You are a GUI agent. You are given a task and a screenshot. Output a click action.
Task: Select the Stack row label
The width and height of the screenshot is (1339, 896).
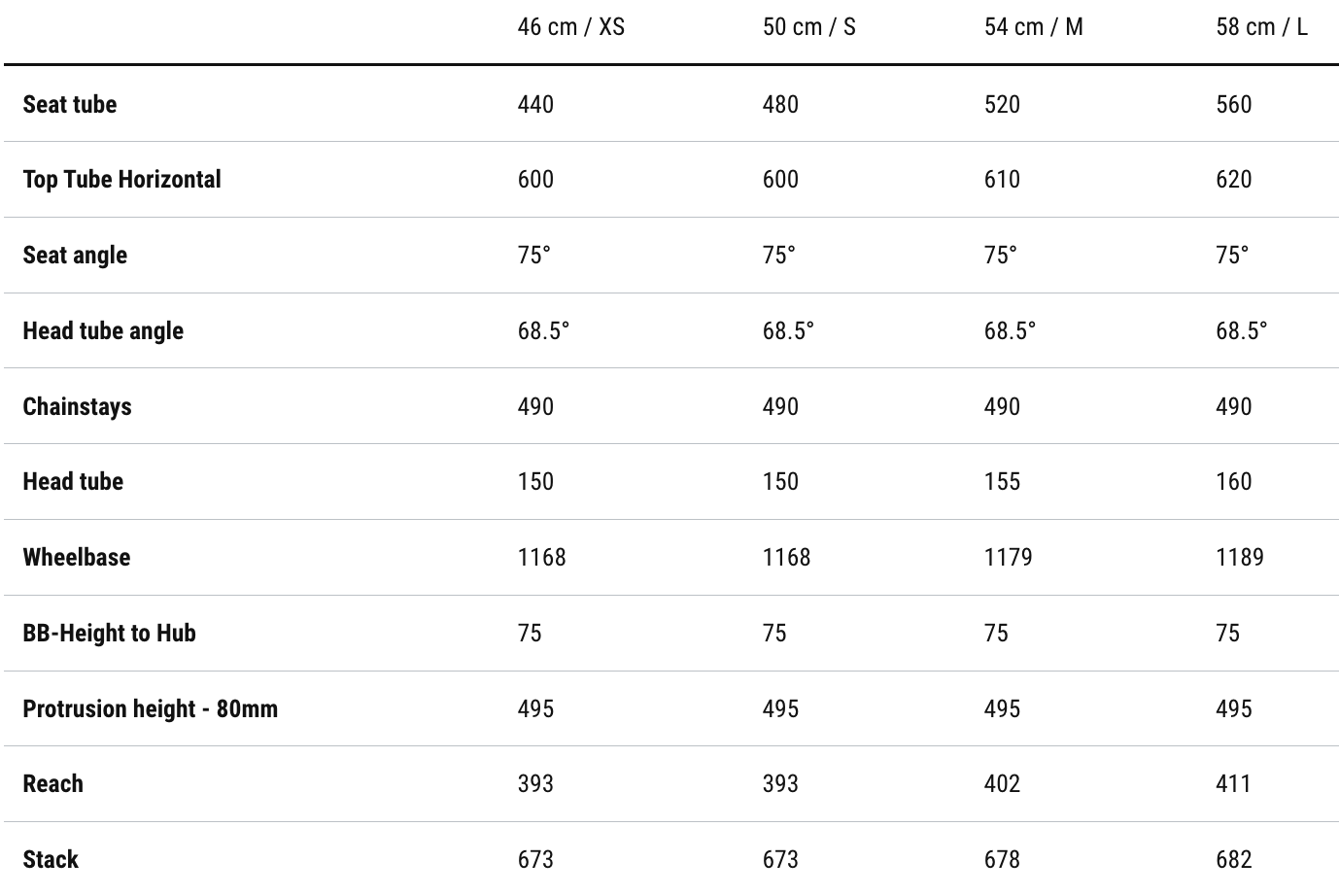(x=51, y=859)
